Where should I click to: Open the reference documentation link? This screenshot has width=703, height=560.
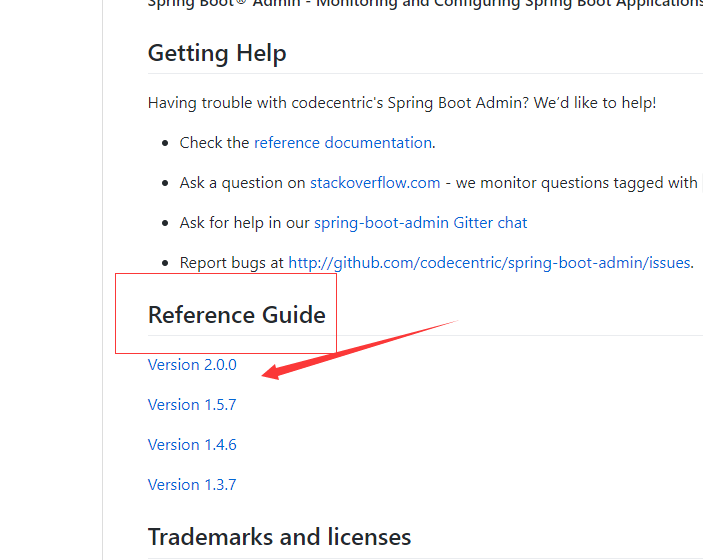343,143
